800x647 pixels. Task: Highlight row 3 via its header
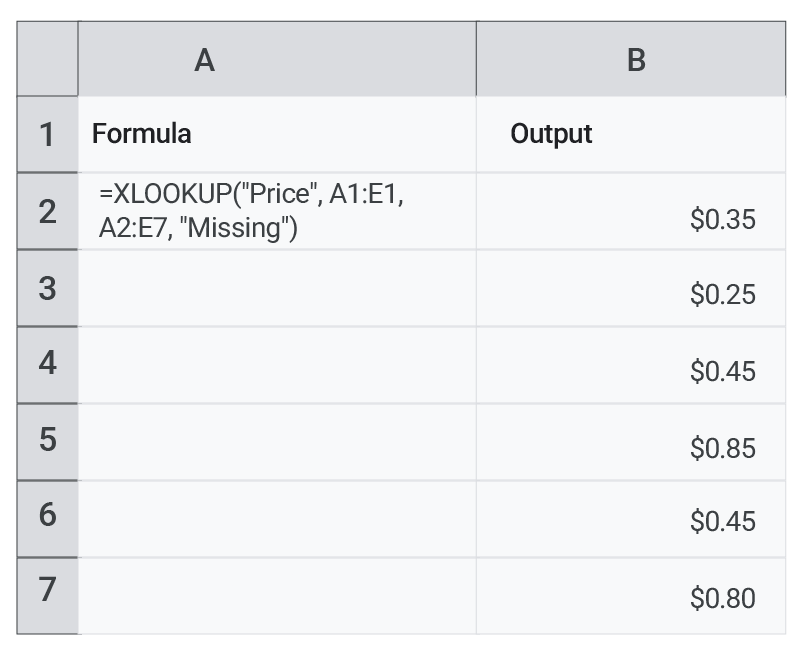47,288
